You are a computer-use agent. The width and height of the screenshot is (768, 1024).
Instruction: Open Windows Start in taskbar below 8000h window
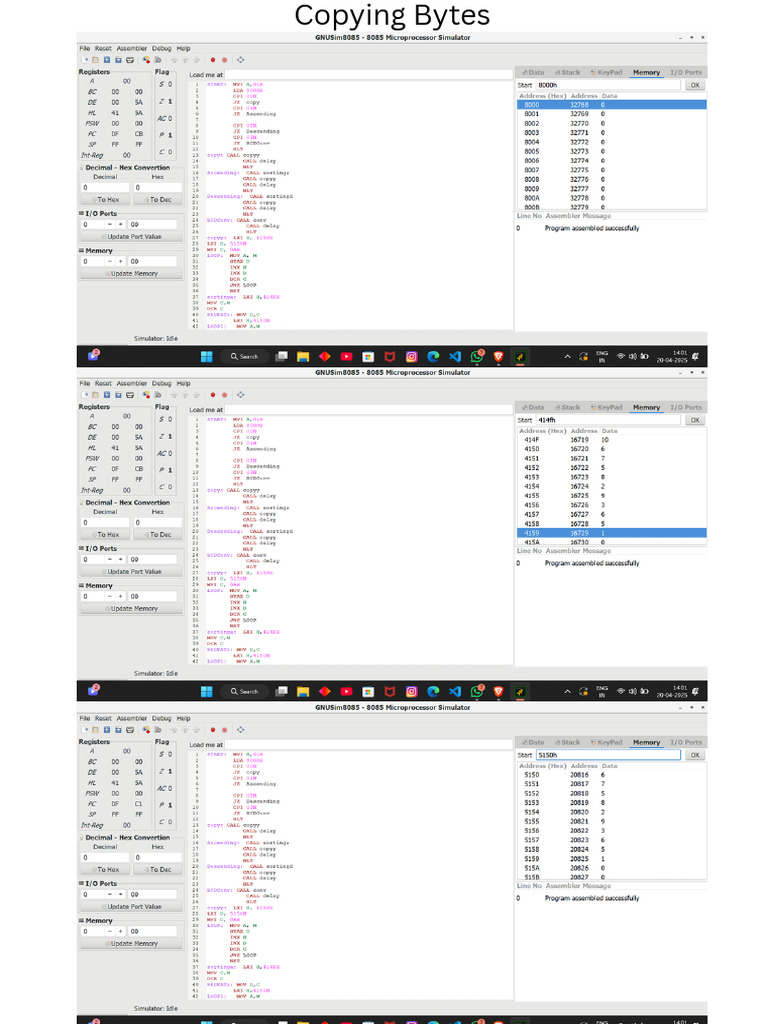tap(206, 357)
